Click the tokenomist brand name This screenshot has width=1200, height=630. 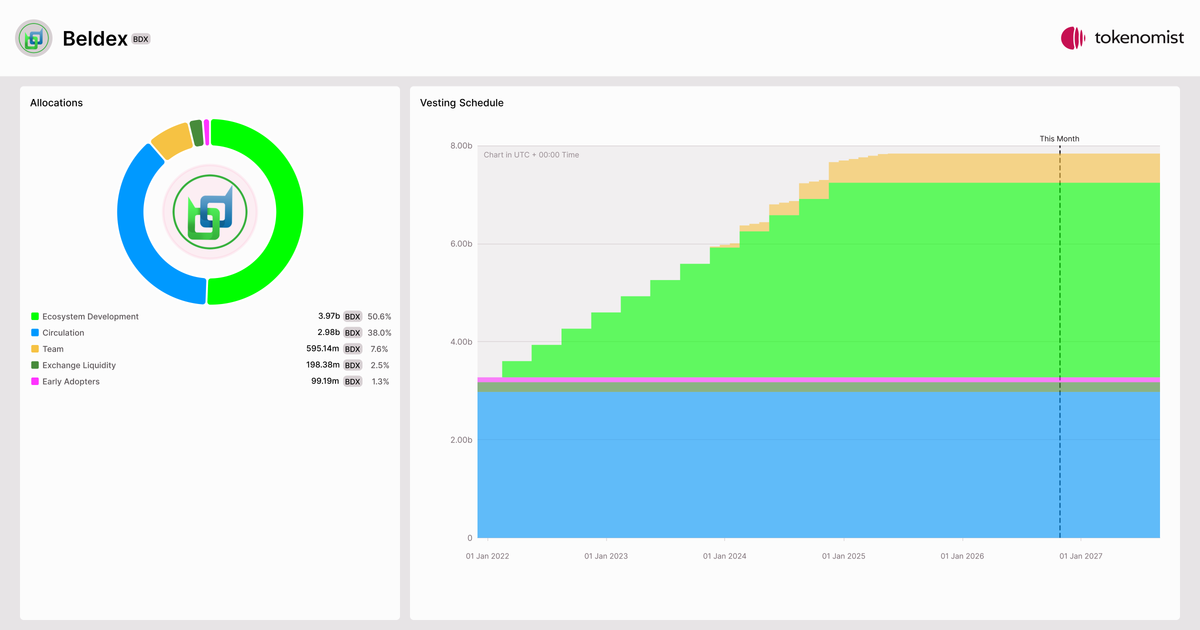click(x=1139, y=38)
